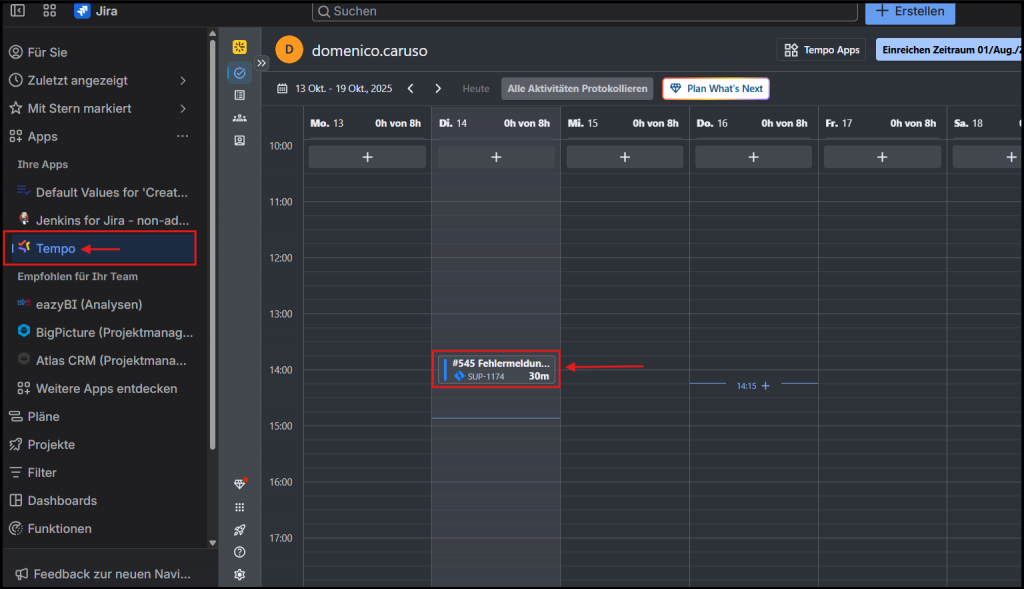
Task: Expand the Zuletzt angezeigt submenu
Action: [x=183, y=80]
